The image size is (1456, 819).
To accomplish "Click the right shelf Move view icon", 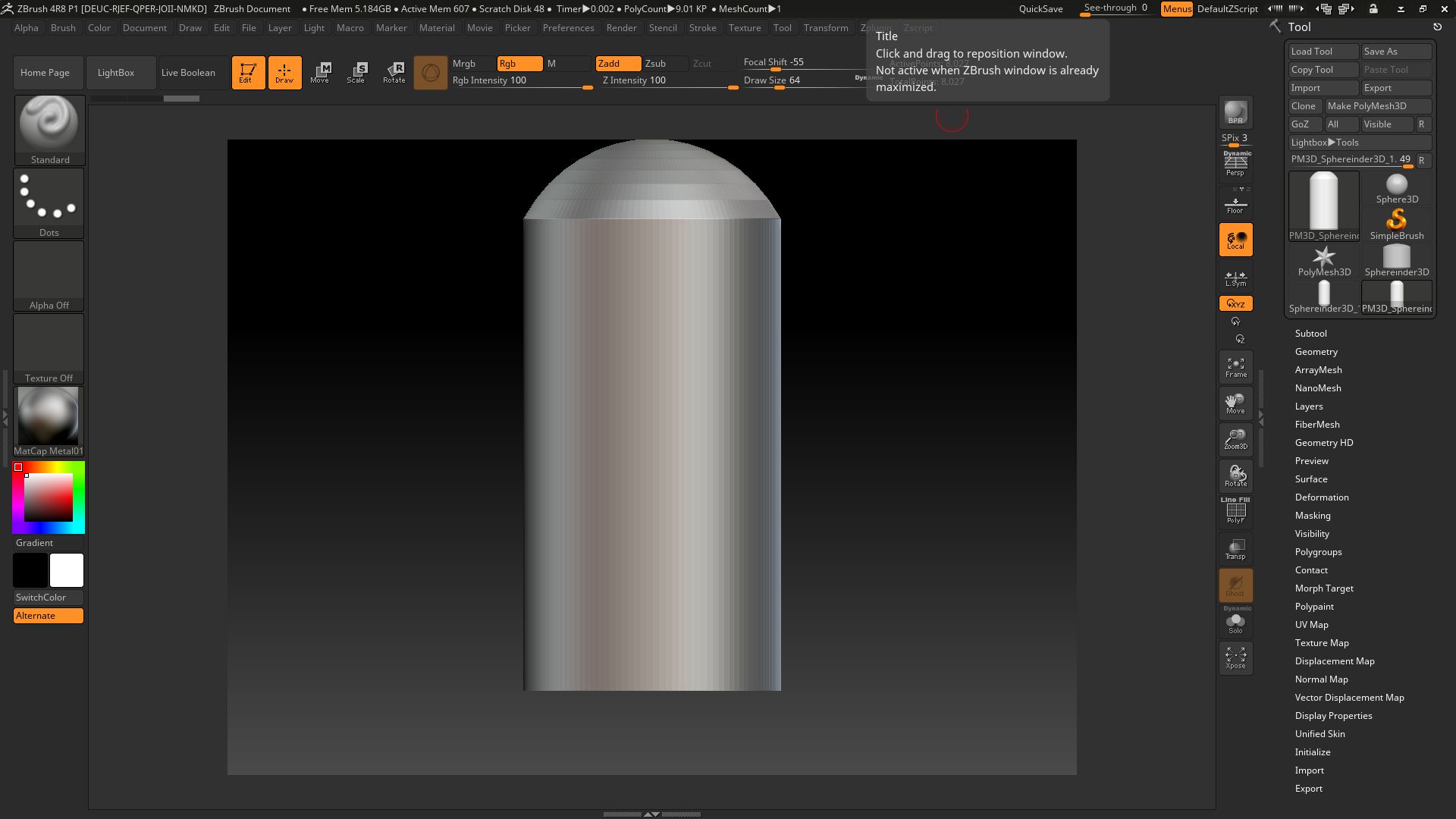I will (x=1235, y=403).
